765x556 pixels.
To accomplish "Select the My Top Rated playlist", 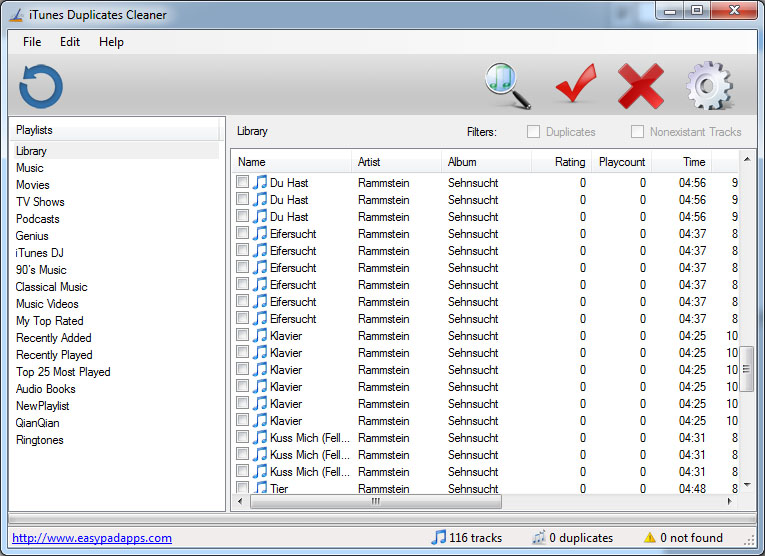I will (50, 321).
